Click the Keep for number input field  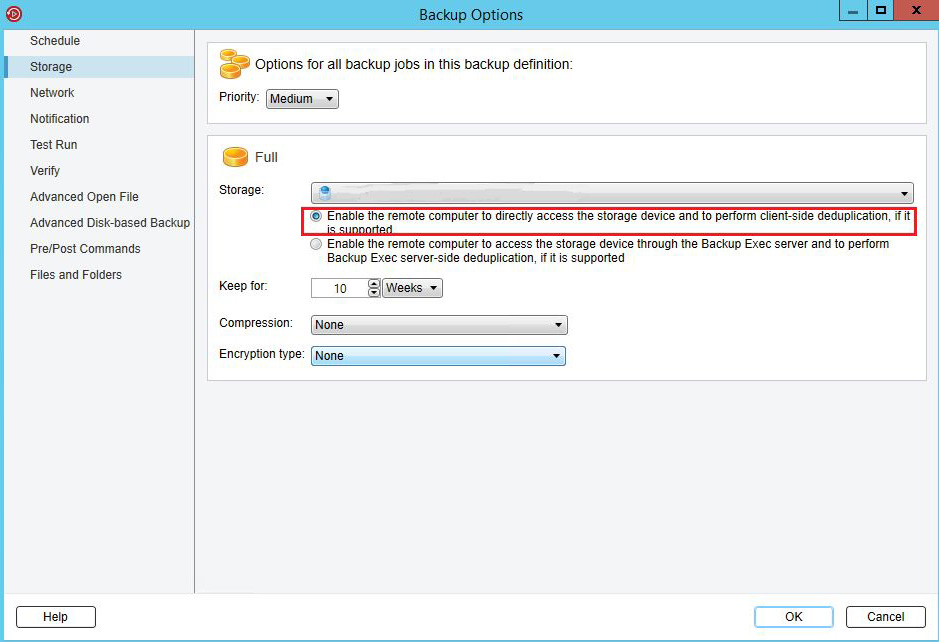[x=339, y=288]
